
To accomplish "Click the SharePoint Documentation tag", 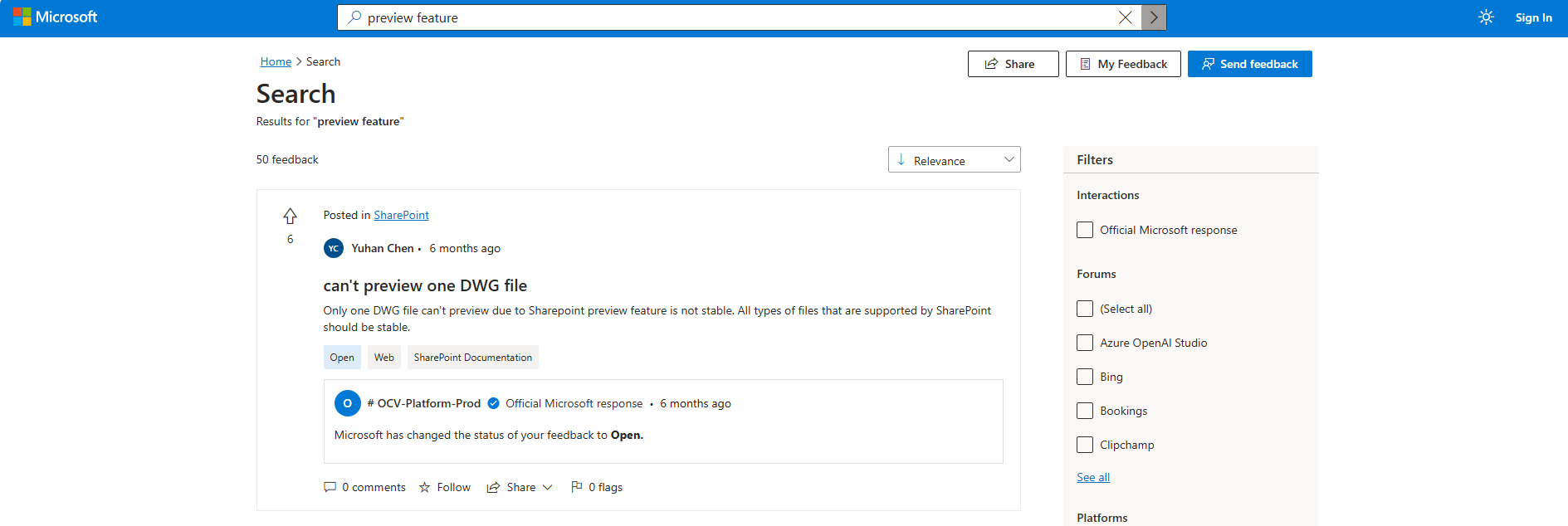I will click(x=473, y=358).
